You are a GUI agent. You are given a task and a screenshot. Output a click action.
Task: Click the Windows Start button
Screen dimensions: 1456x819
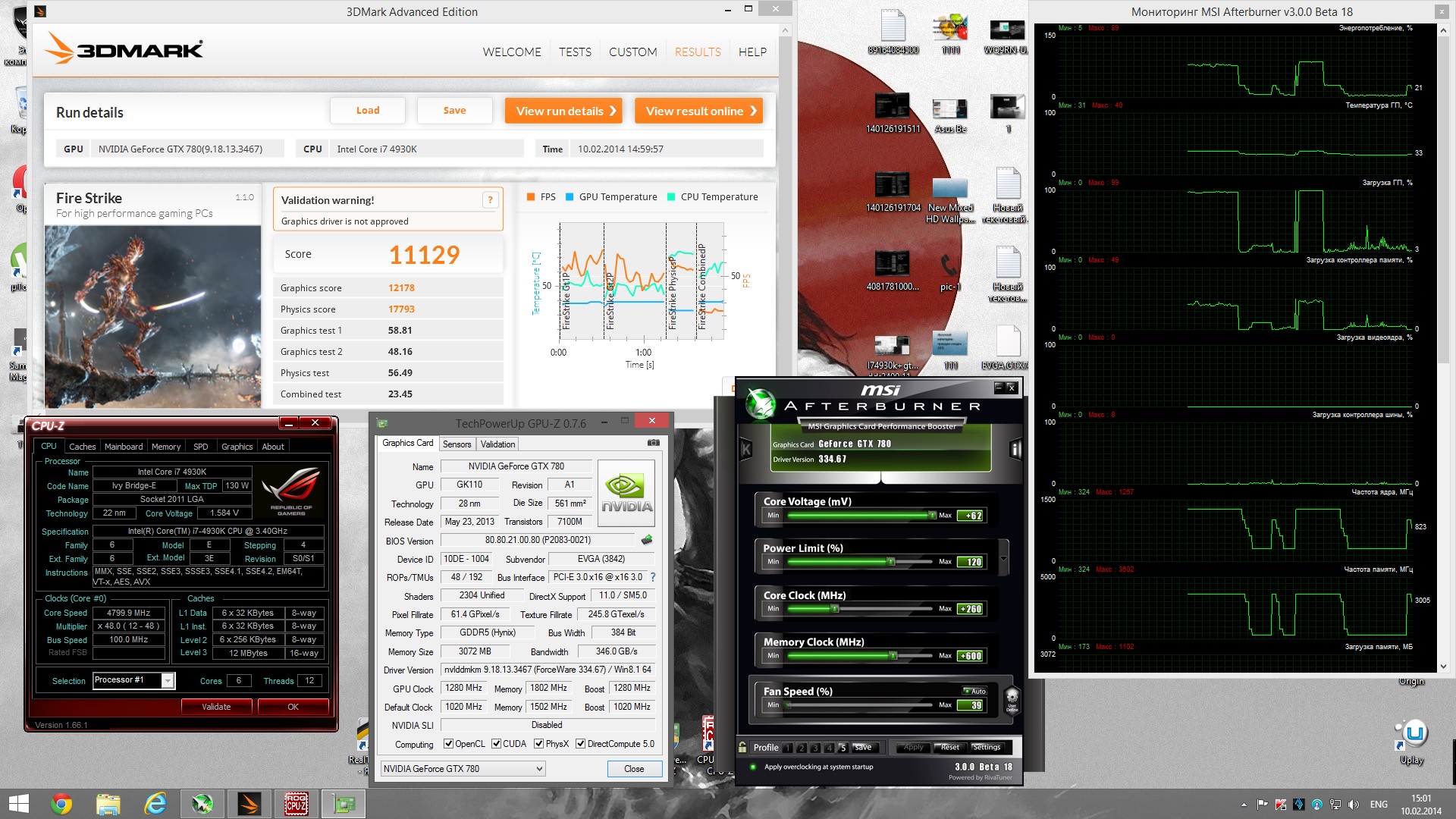tap(18, 804)
